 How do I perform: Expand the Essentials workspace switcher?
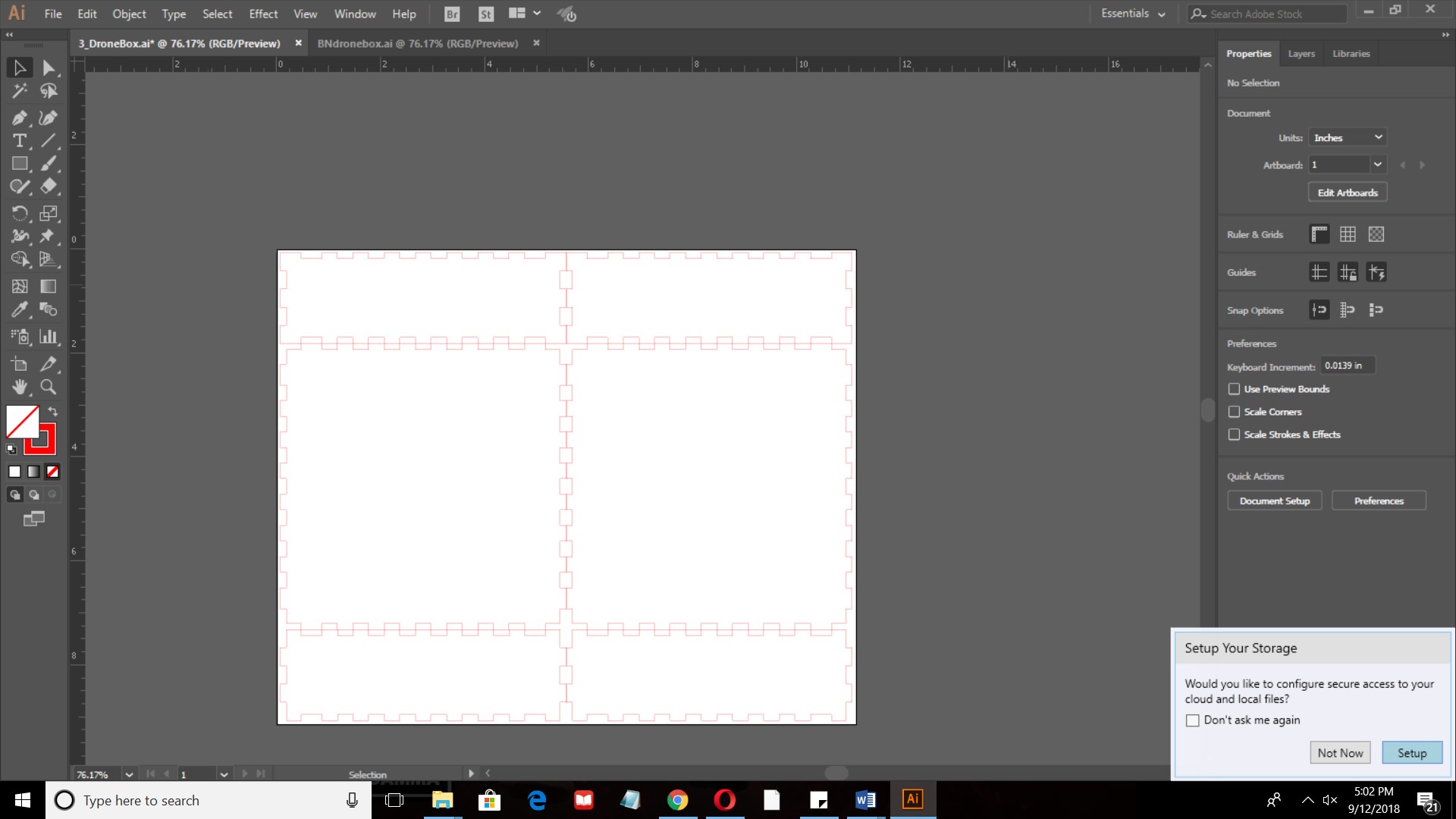click(1133, 14)
